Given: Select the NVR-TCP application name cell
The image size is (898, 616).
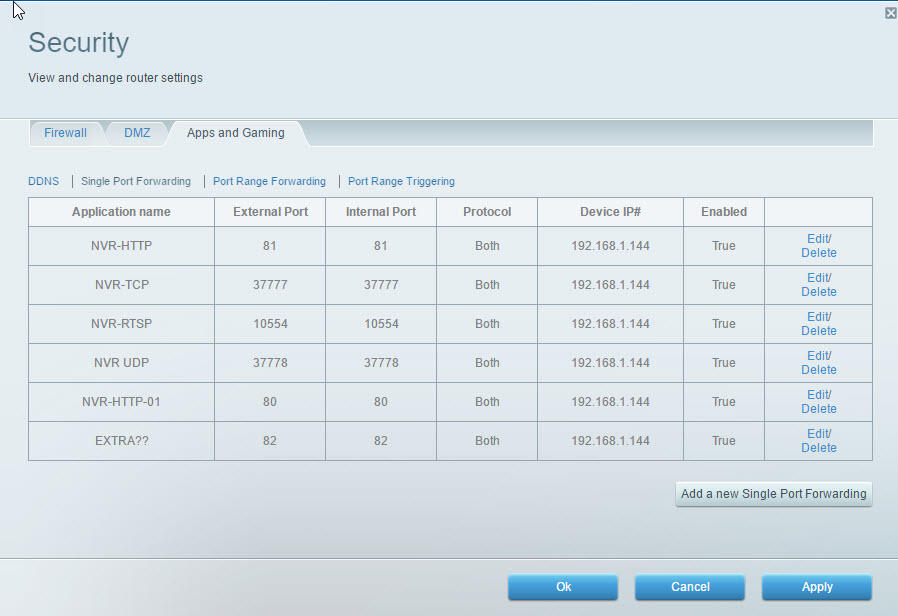Looking at the screenshot, I should click(121, 285).
